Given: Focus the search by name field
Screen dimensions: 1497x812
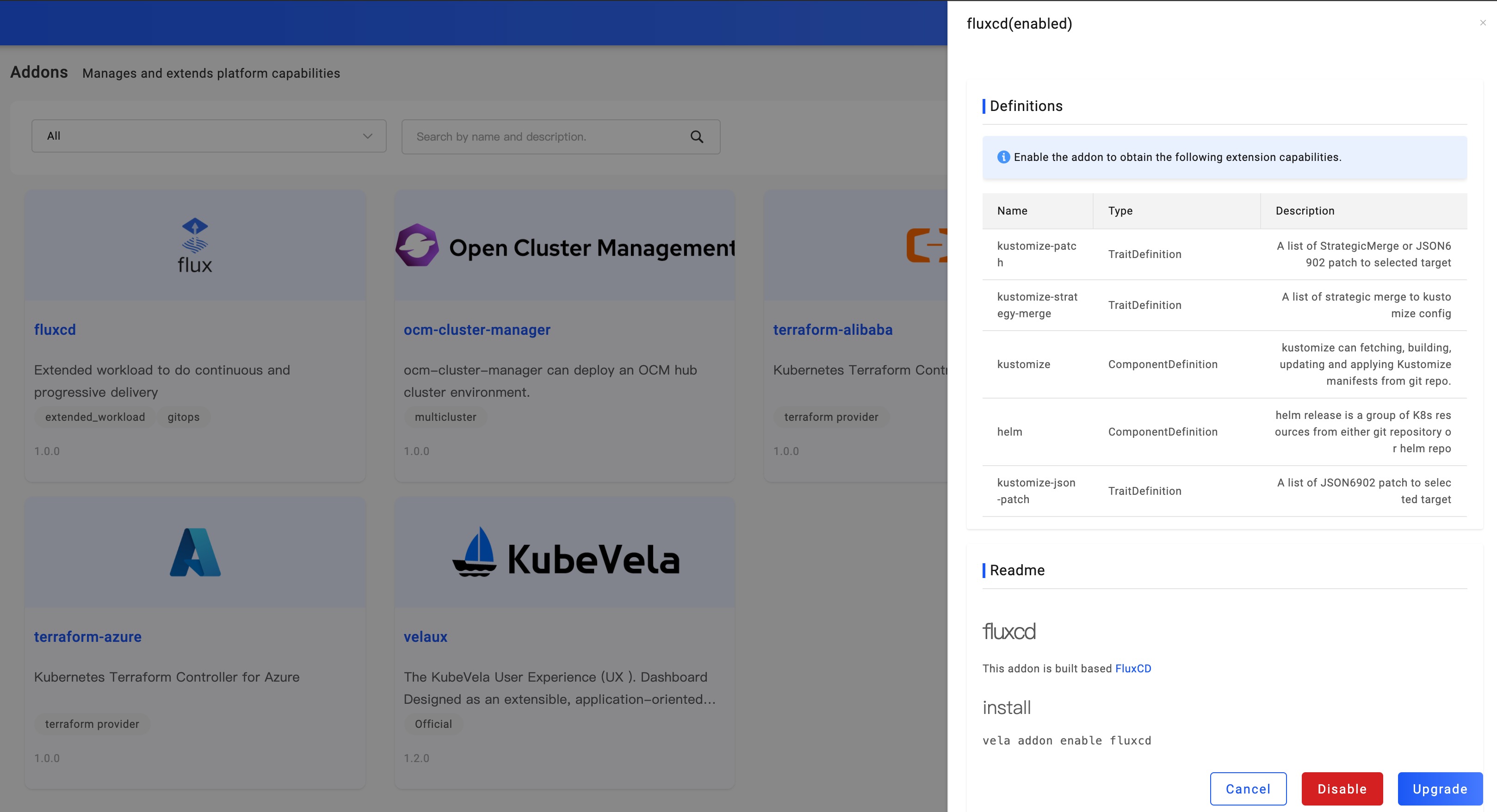Looking at the screenshot, I should tap(546, 137).
